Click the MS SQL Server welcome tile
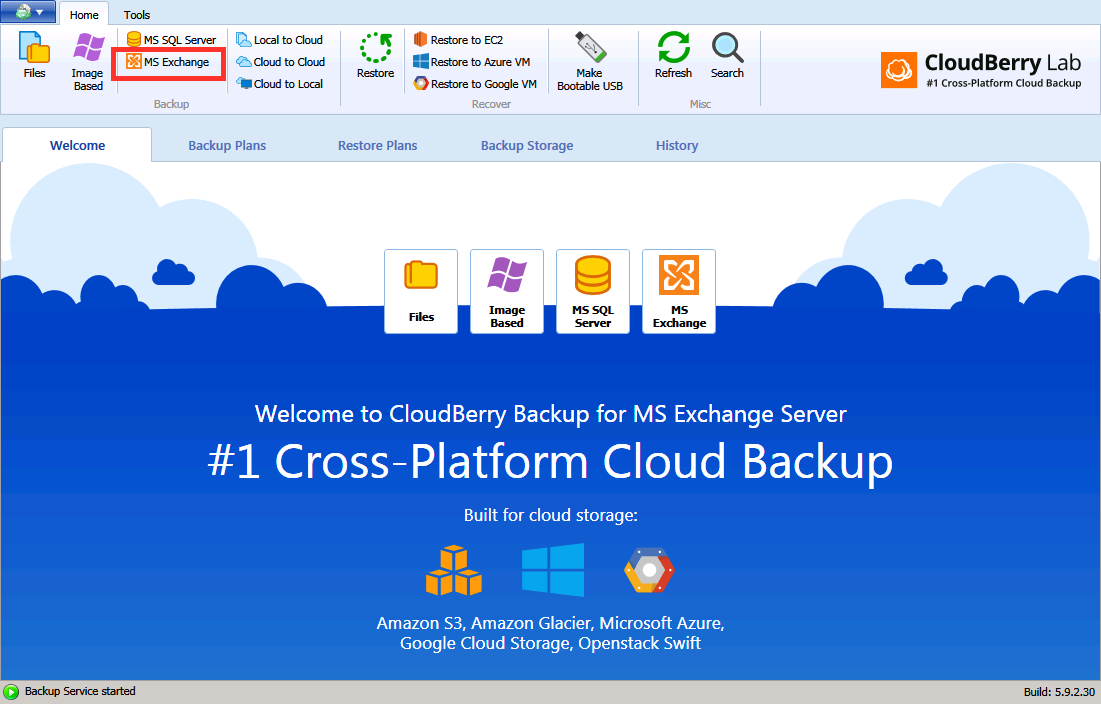Viewport: 1101px width, 704px height. tap(593, 291)
